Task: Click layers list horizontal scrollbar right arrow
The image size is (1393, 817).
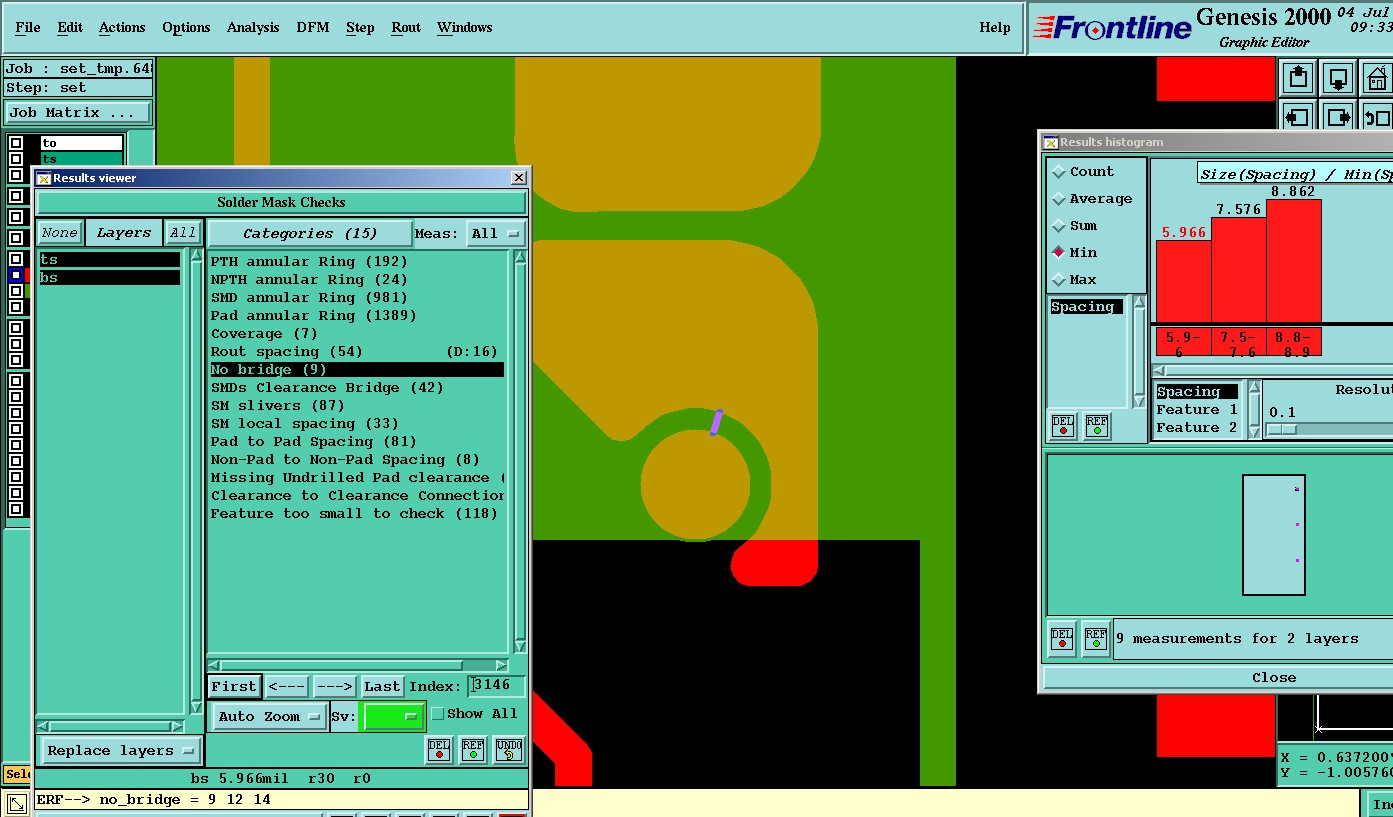Action: point(177,726)
